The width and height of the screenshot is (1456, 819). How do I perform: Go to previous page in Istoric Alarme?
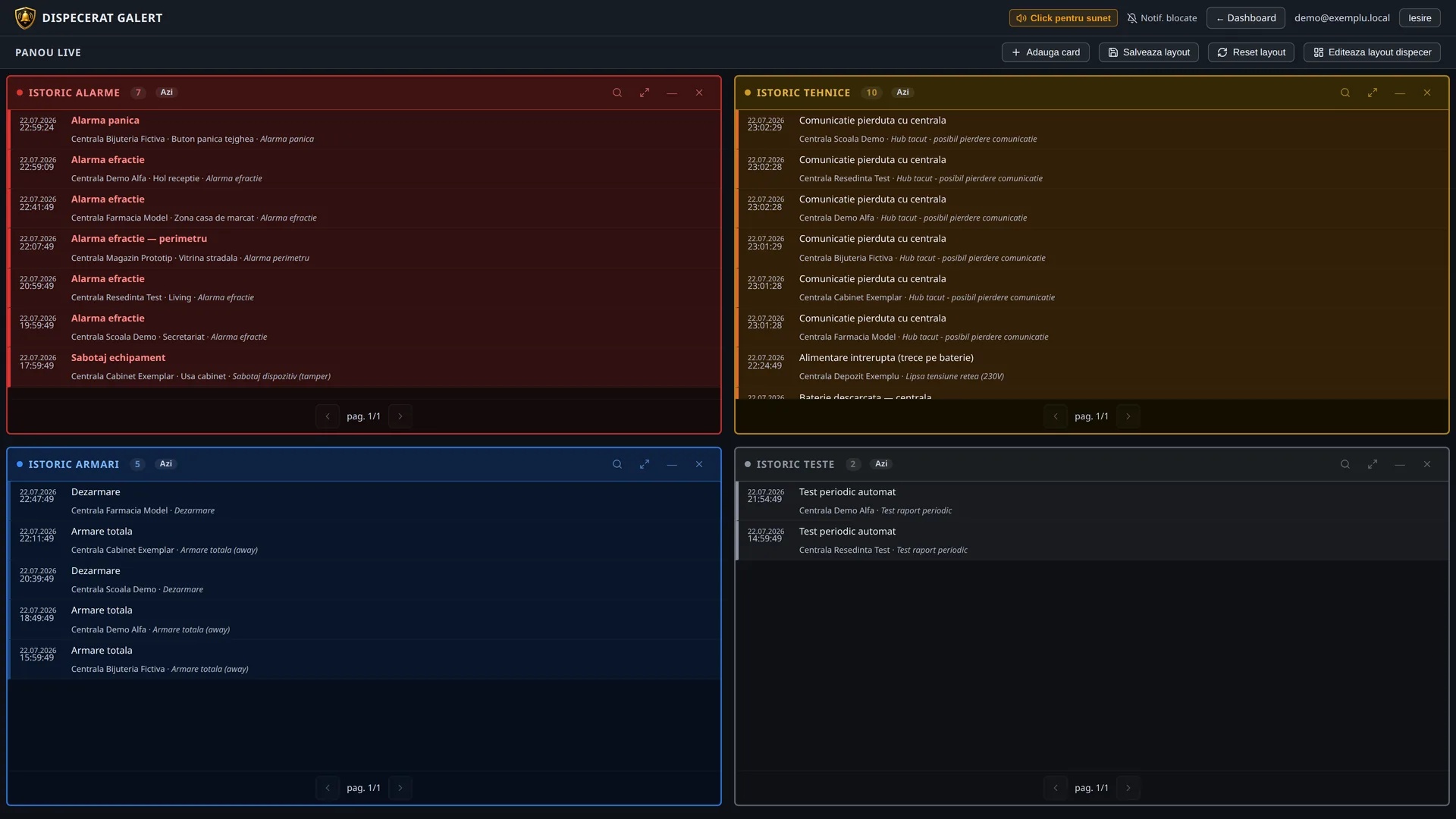[x=328, y=416]
